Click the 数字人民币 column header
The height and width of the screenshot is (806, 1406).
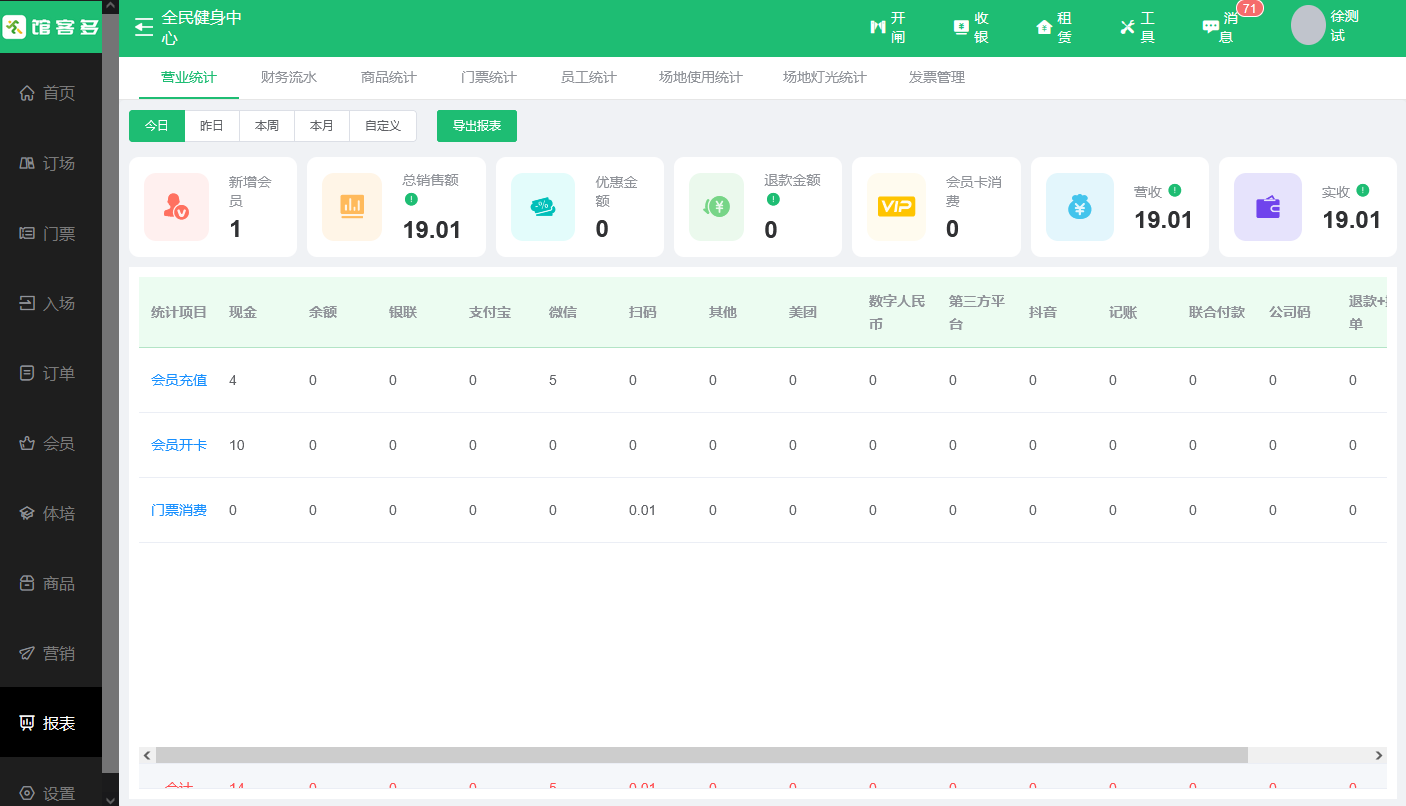coord(897,312)
